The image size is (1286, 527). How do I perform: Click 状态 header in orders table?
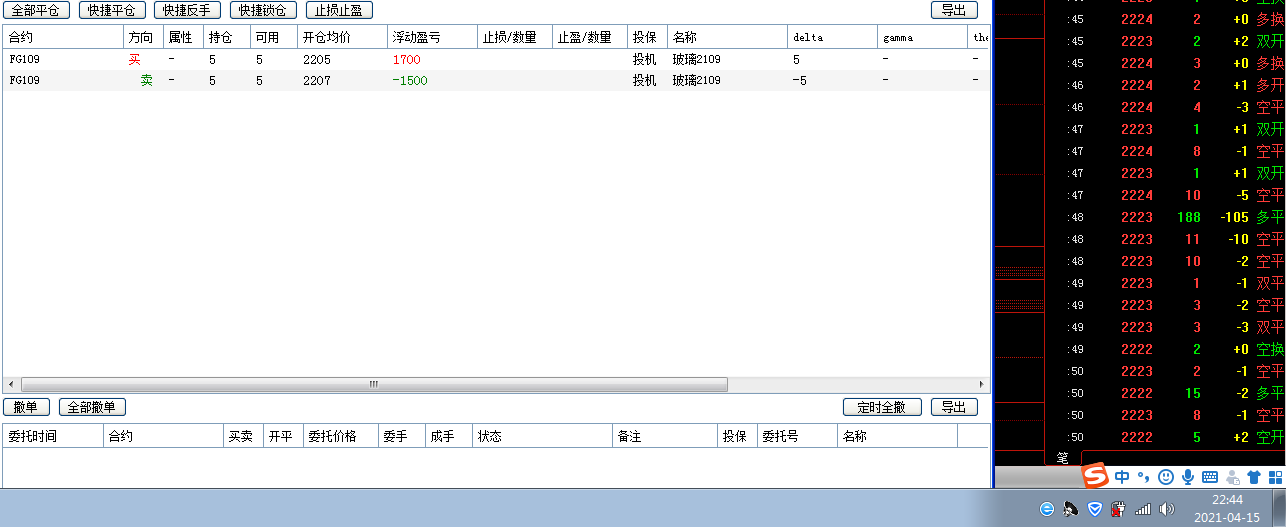click(542, 436)
